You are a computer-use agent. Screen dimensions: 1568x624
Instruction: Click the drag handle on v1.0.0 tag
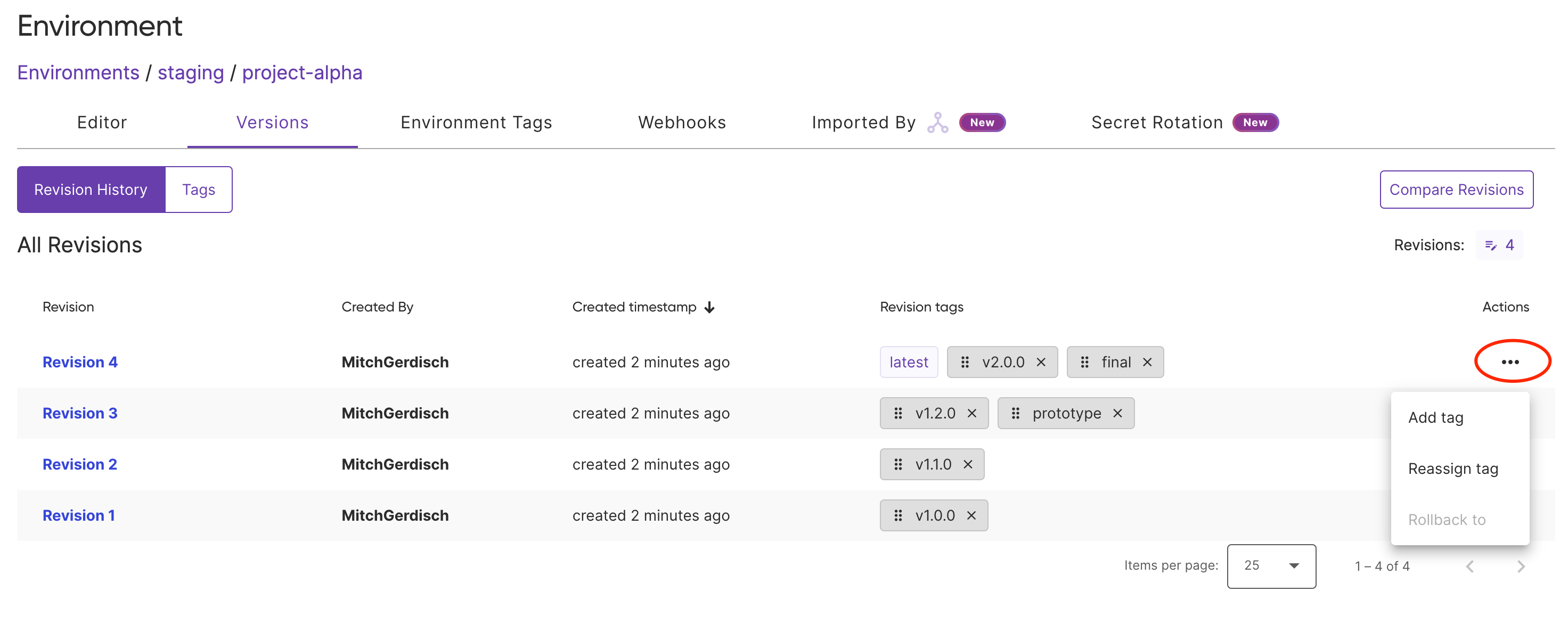coord(898,515)
